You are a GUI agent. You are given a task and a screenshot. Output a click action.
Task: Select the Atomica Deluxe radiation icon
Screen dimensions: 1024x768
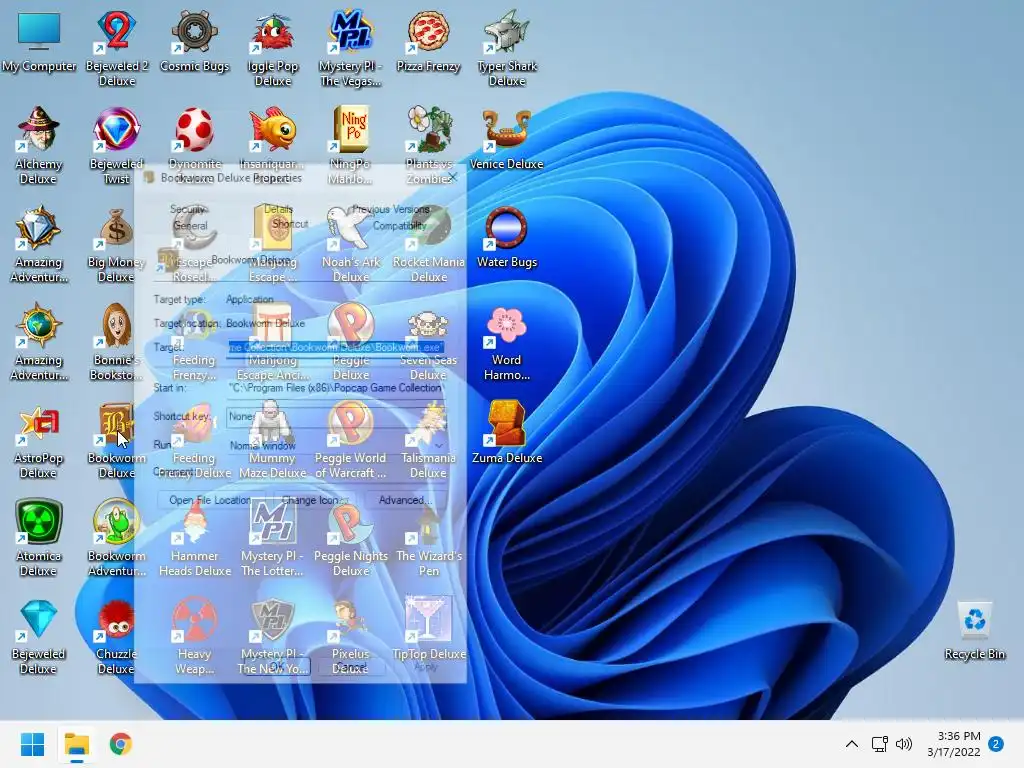point(39,538)
